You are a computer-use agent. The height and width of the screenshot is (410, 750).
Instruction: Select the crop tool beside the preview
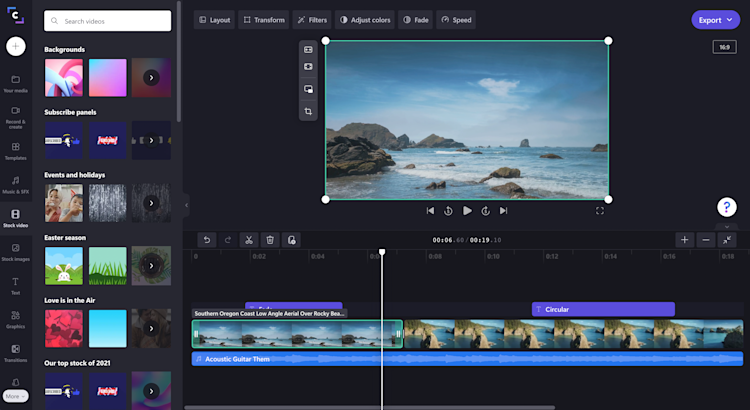pyautogui.click(x=308, y=111)
